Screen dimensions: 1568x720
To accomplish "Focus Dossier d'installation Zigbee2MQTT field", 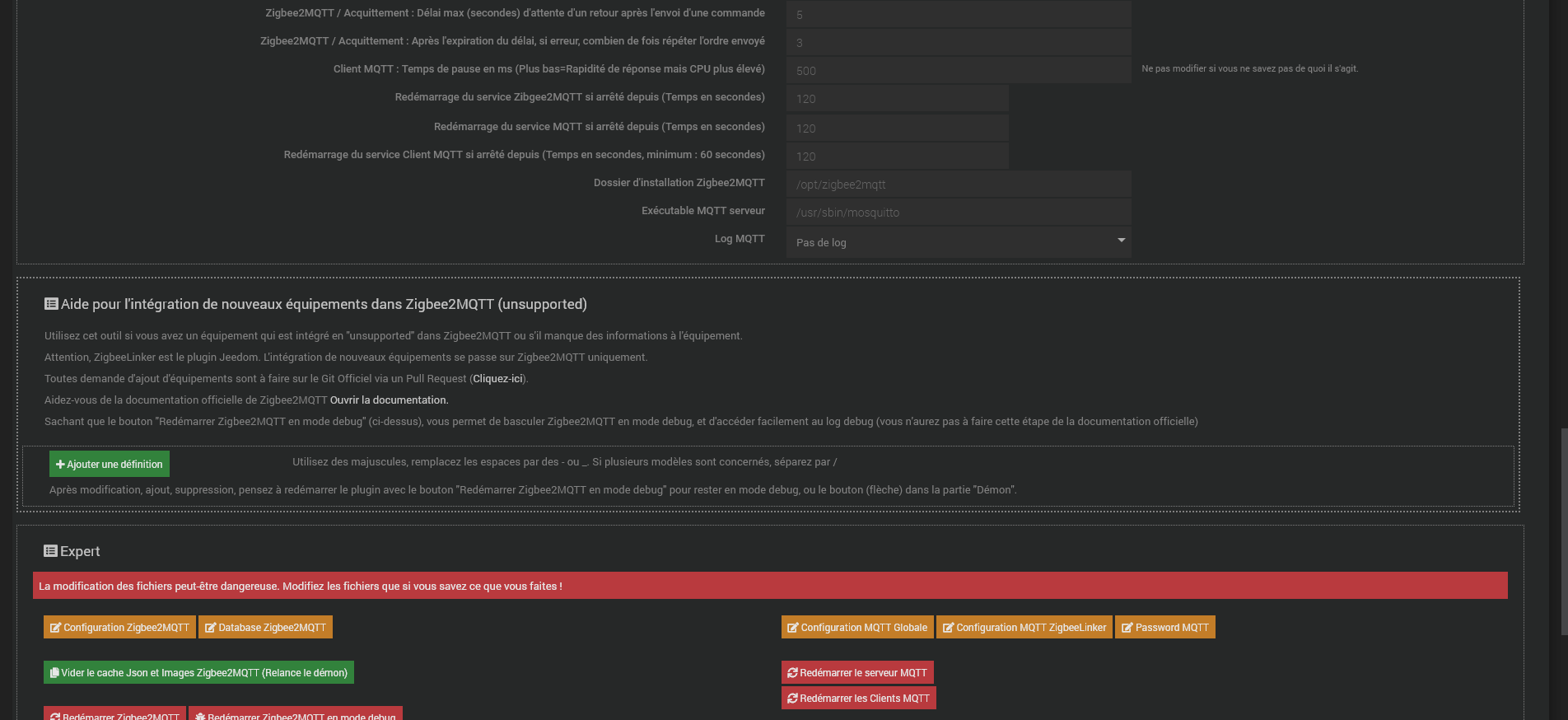I will [x=959, y=184].
